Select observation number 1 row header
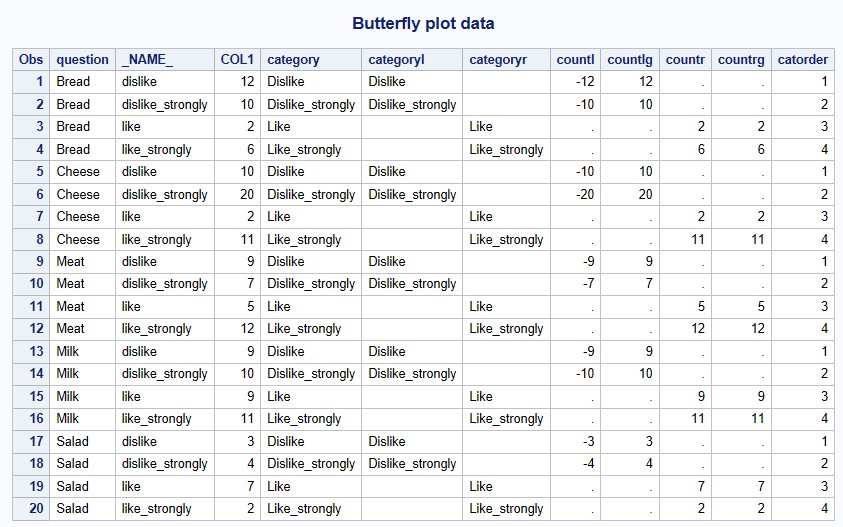 coord(31,82)
